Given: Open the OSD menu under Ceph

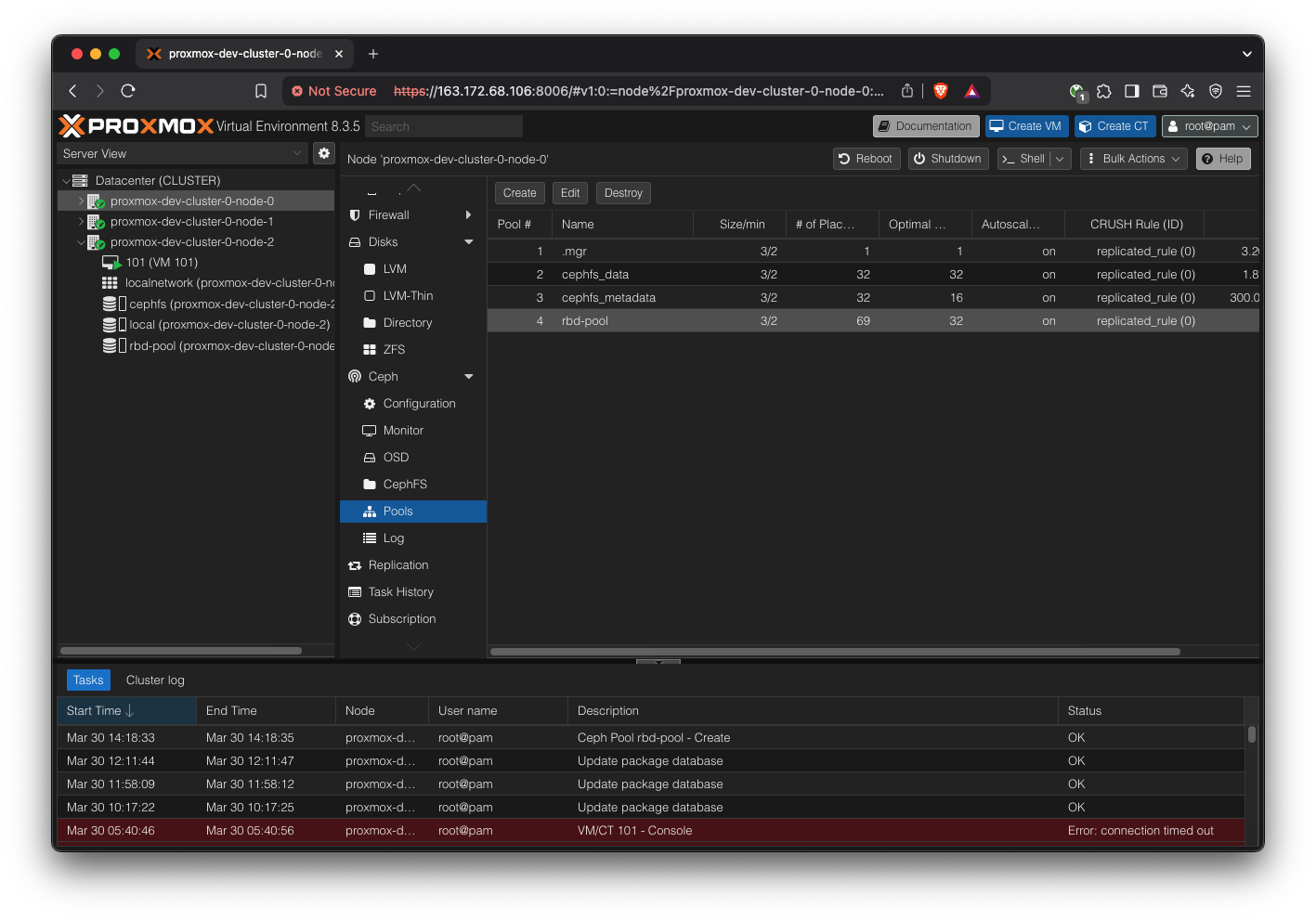Looking at the screenshot, I should click(396, 458).
